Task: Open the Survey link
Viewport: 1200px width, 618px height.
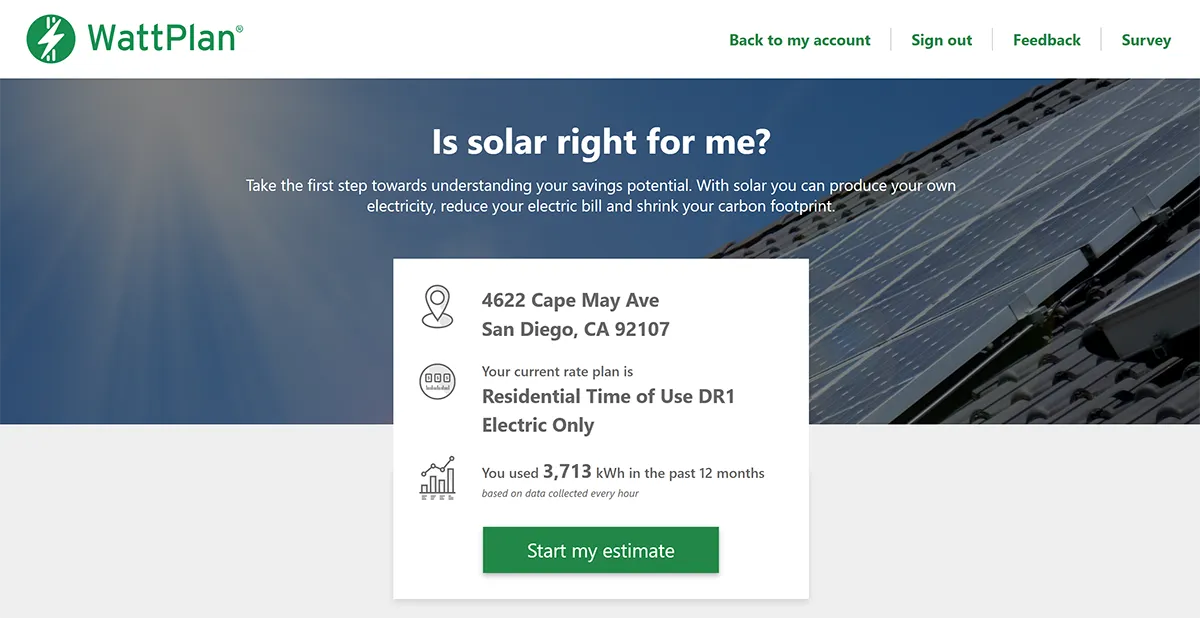Action: [1145, 40]
